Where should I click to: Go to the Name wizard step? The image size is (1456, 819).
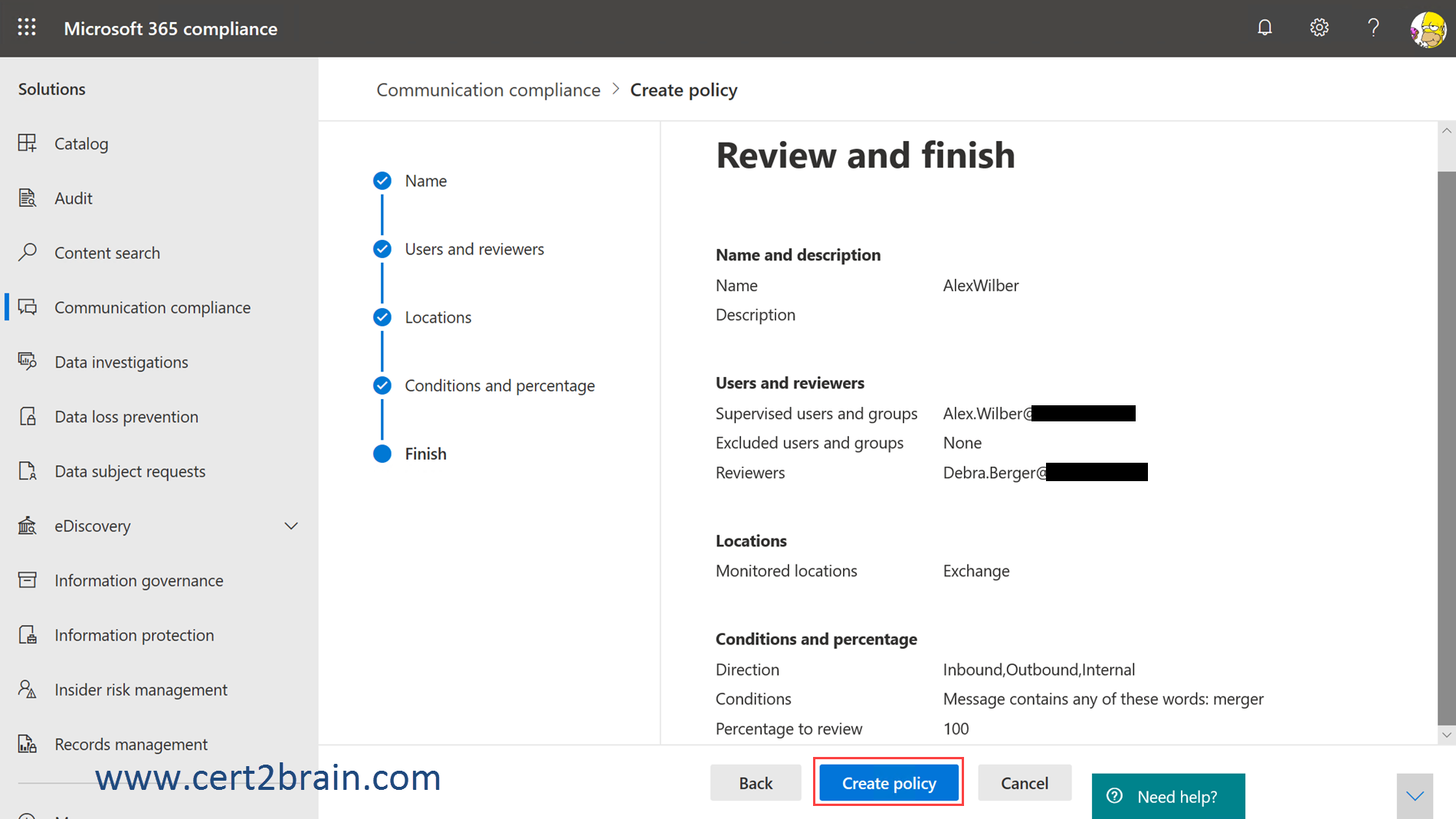tap(426, 181)
